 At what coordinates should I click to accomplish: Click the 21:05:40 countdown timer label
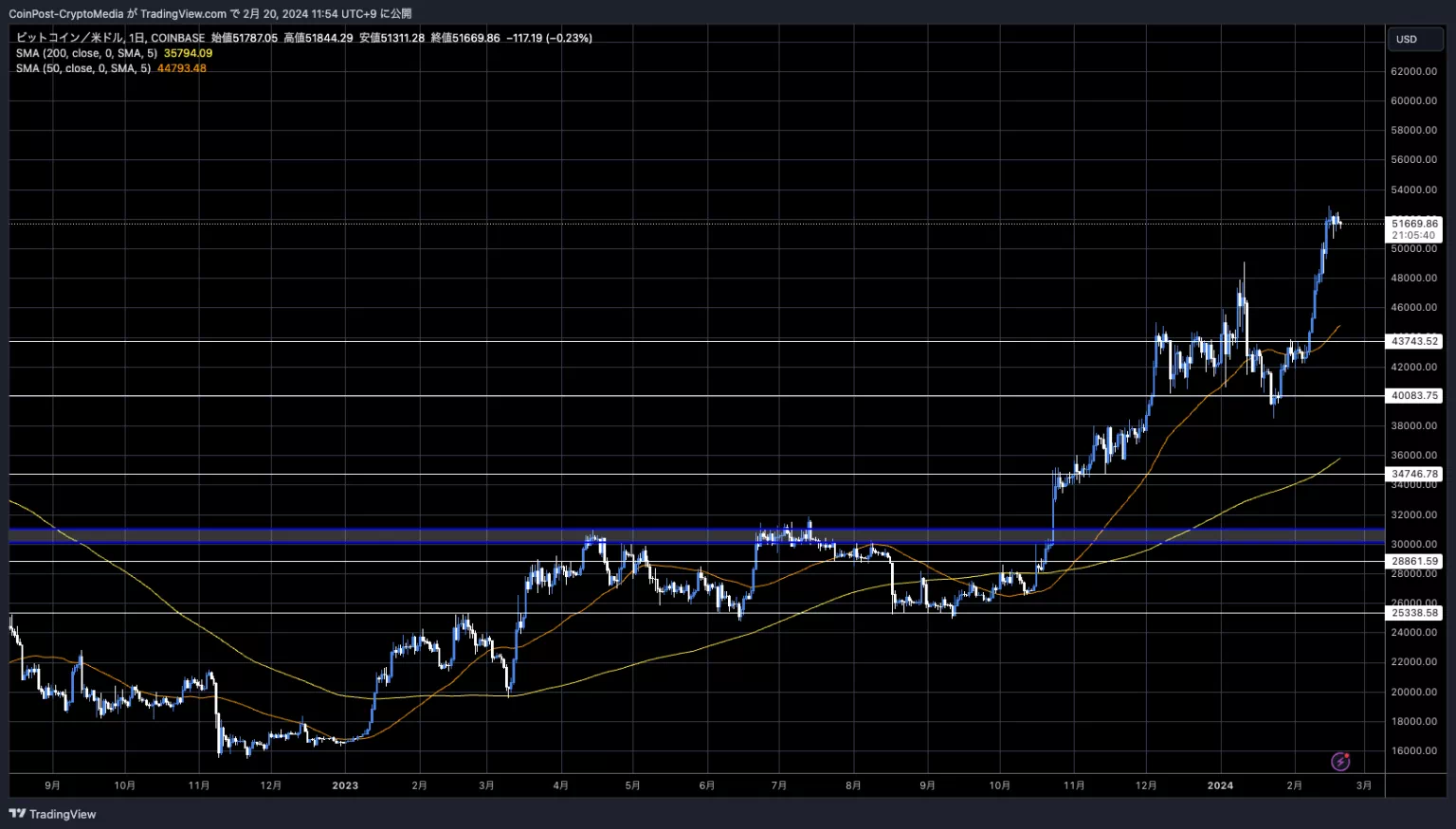pyautogui.click(x=1414, y=235)
